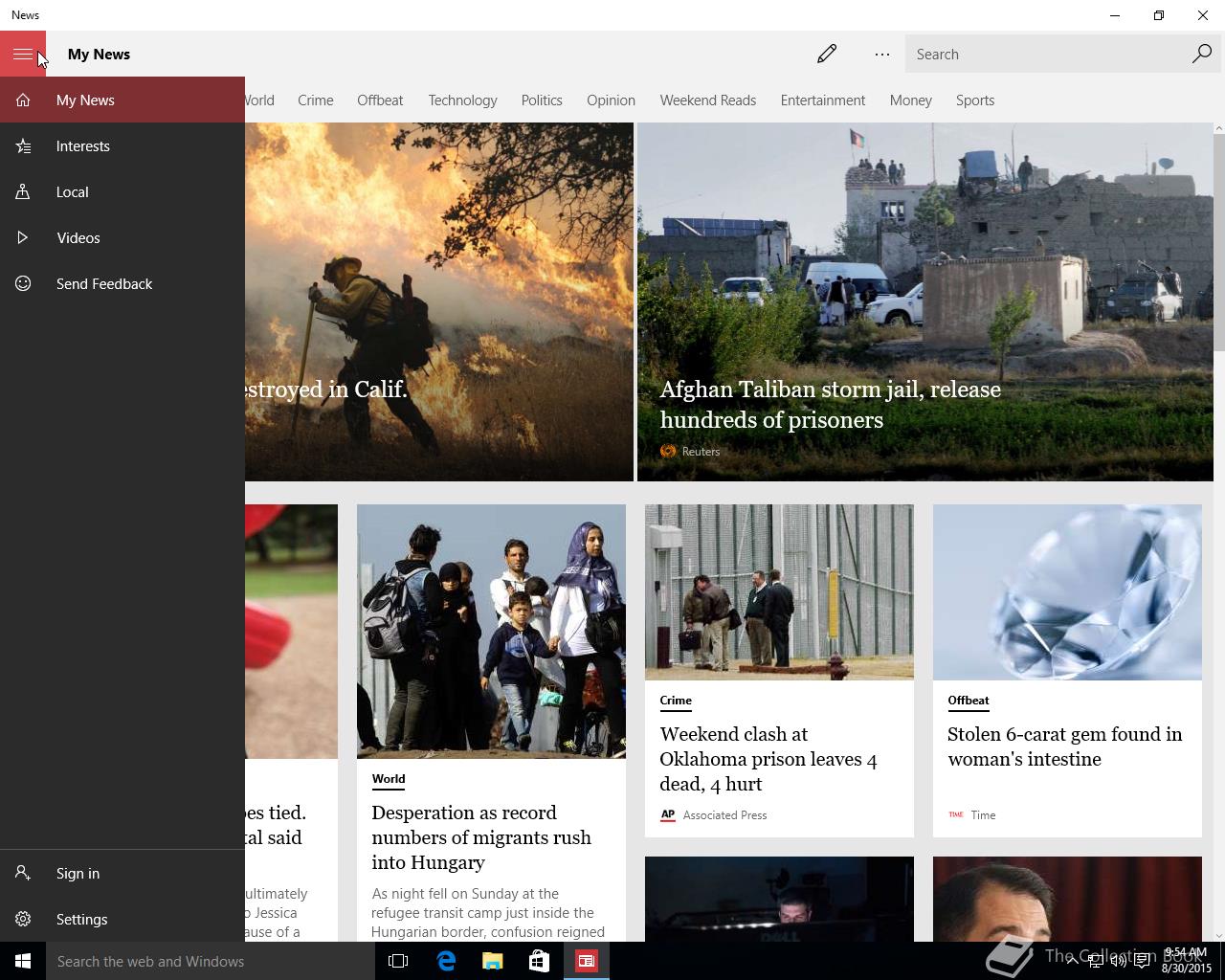Click the Settings gear icon
1225x980 pixels.
[x=23, y=919]
